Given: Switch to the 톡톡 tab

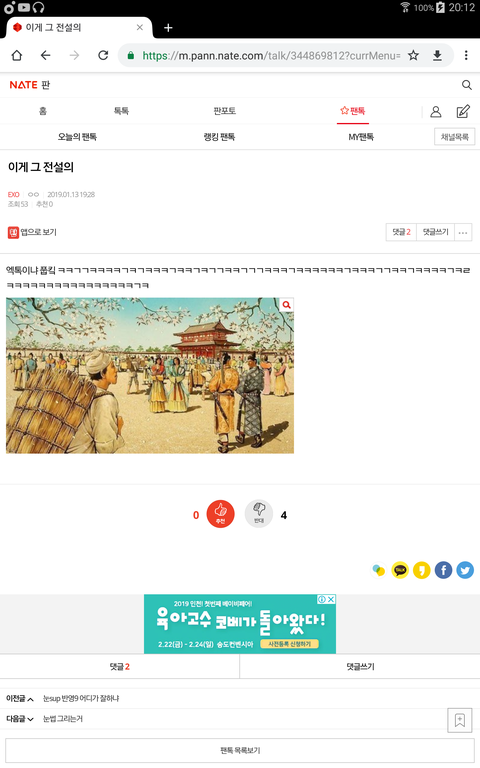Looking at the screenshot, I should click(x=121, y=111).
